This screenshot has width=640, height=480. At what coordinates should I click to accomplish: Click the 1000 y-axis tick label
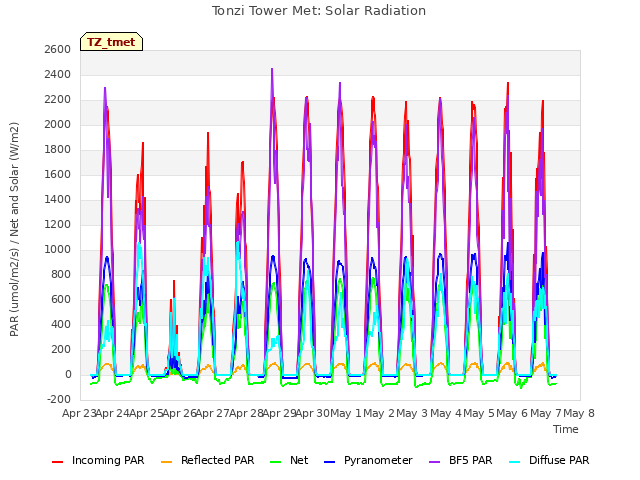point(58,249)
